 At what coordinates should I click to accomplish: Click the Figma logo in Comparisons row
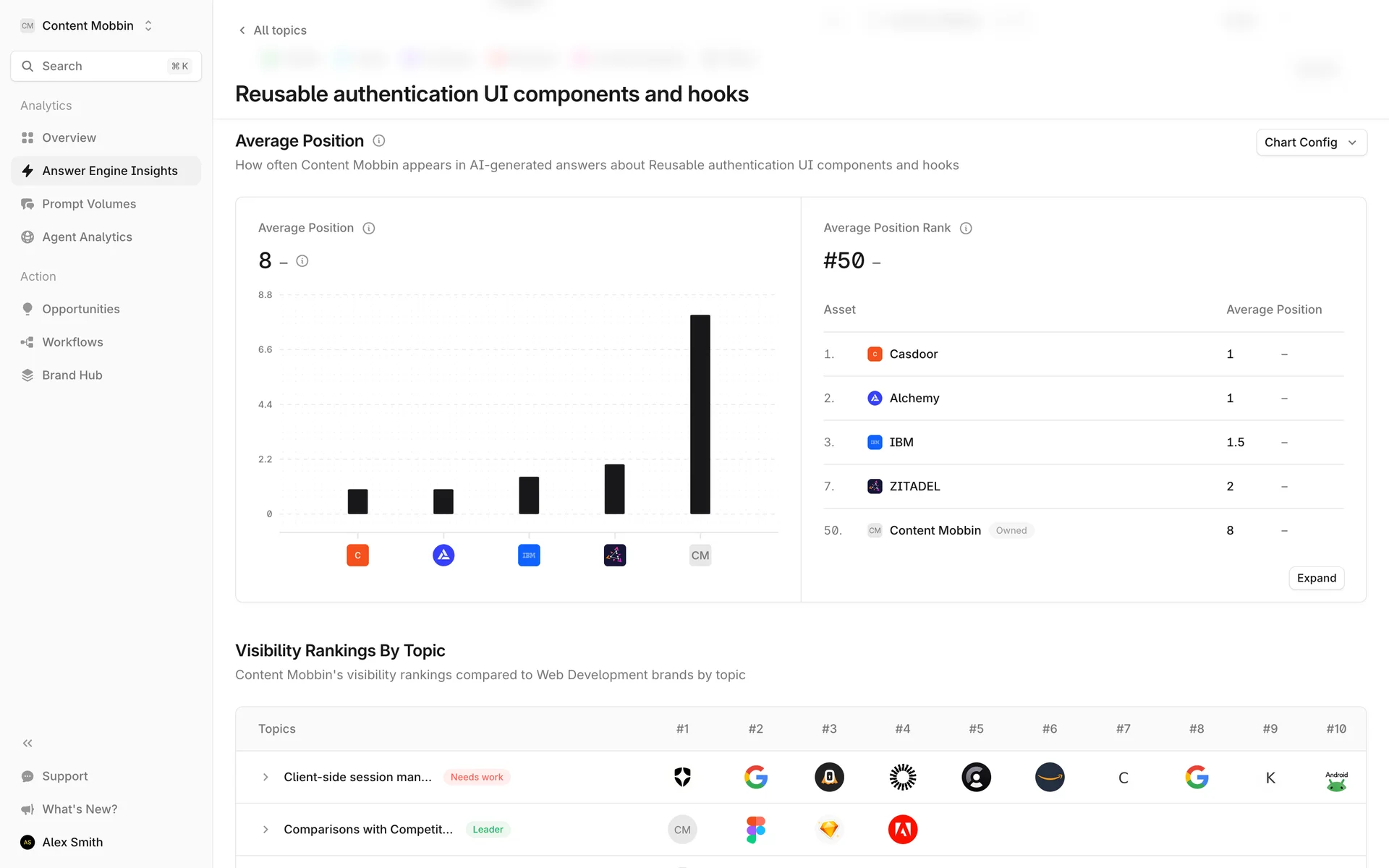pos(755,830)
